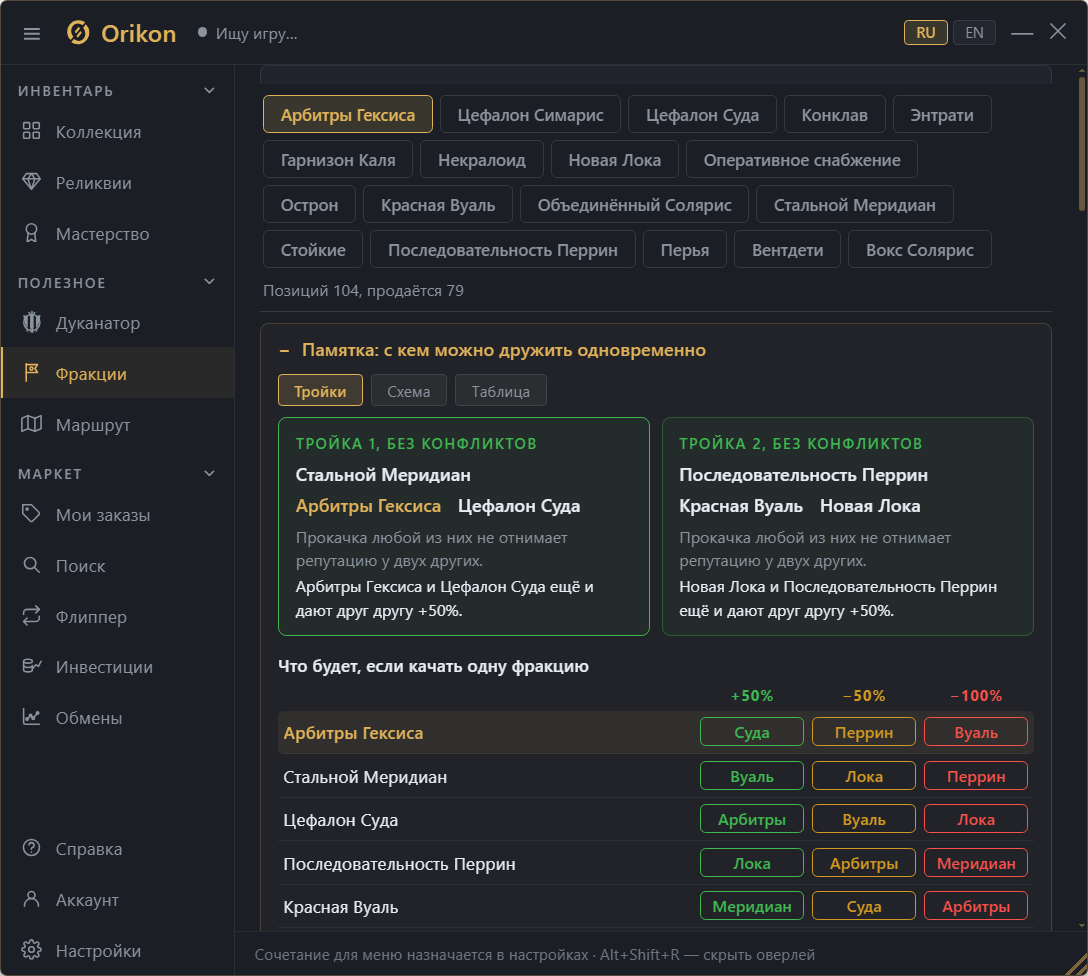Switch to the Схема tab
This screenshot has height=976, width=1088.
pos(408,391)
